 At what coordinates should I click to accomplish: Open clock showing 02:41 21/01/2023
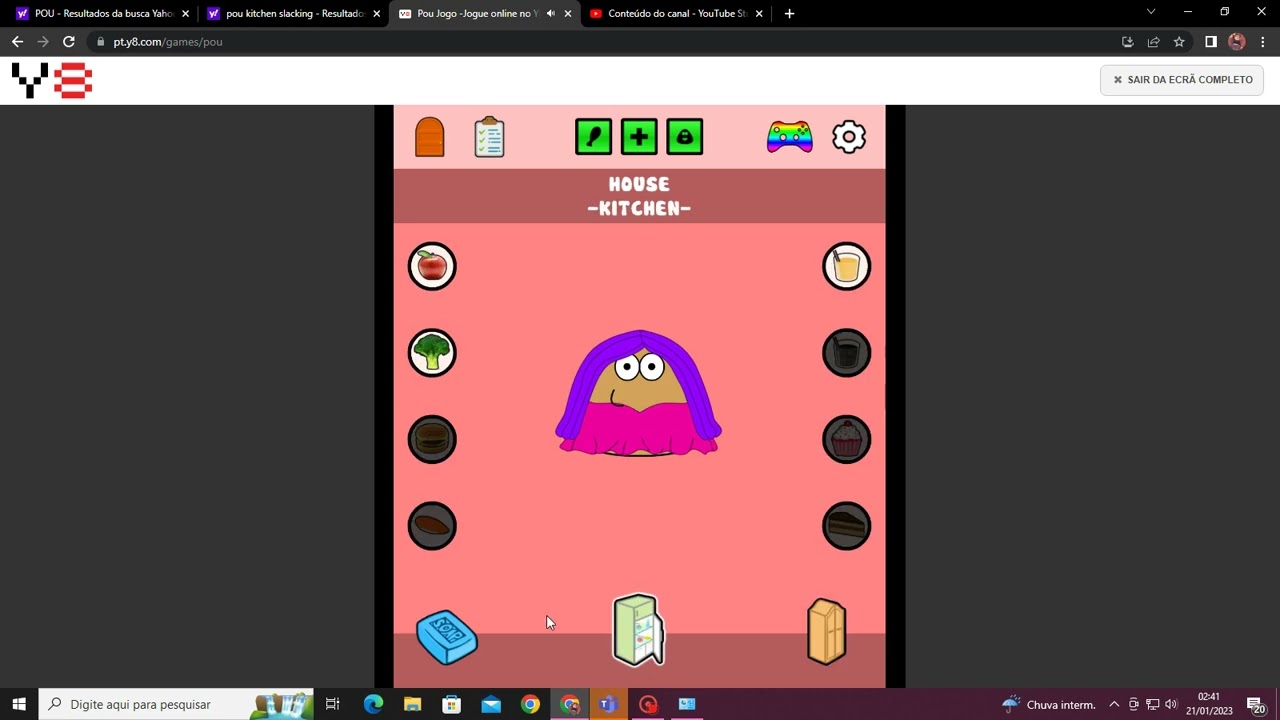pos(1209,704)
